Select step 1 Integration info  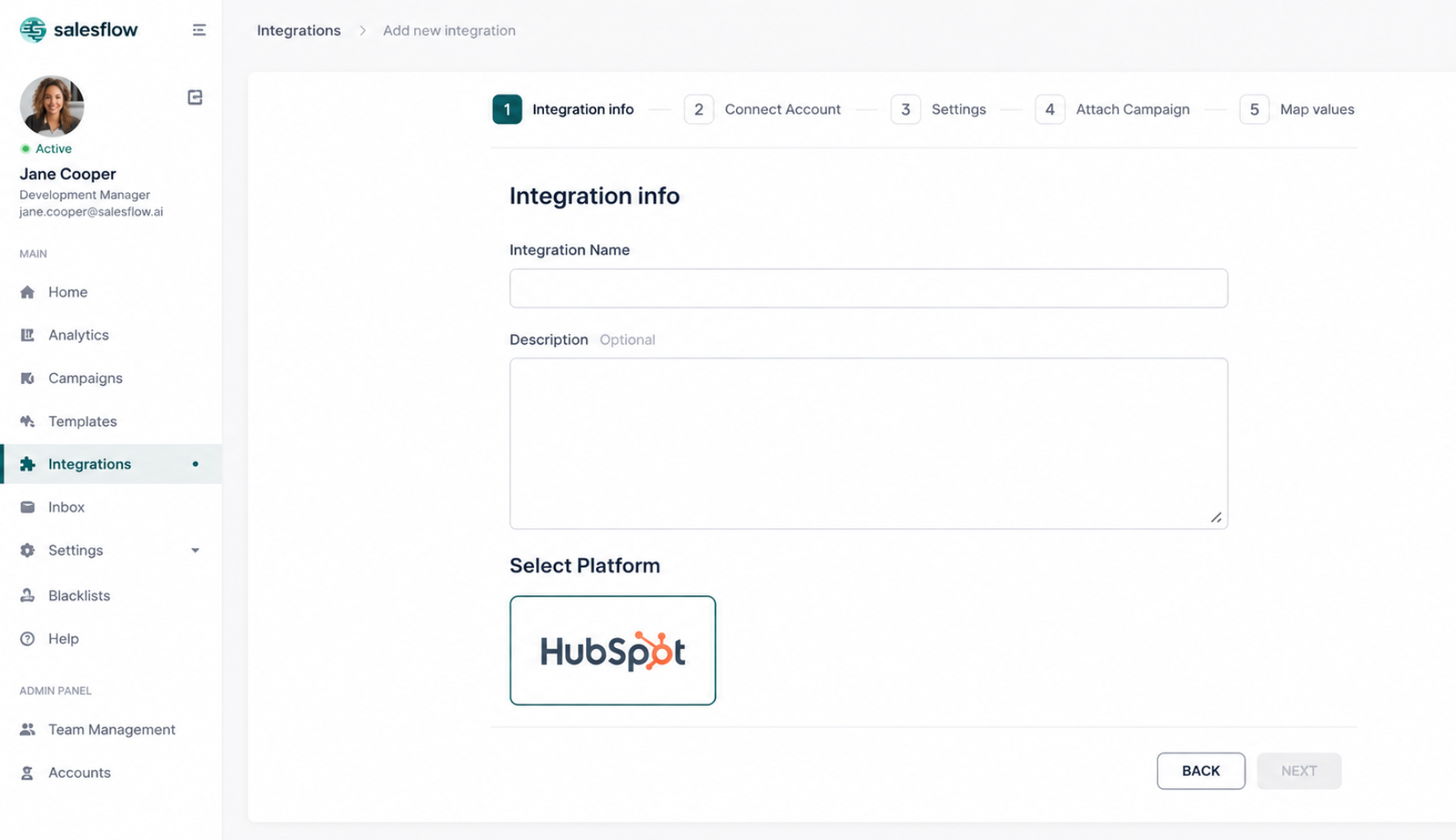[563, 109]
